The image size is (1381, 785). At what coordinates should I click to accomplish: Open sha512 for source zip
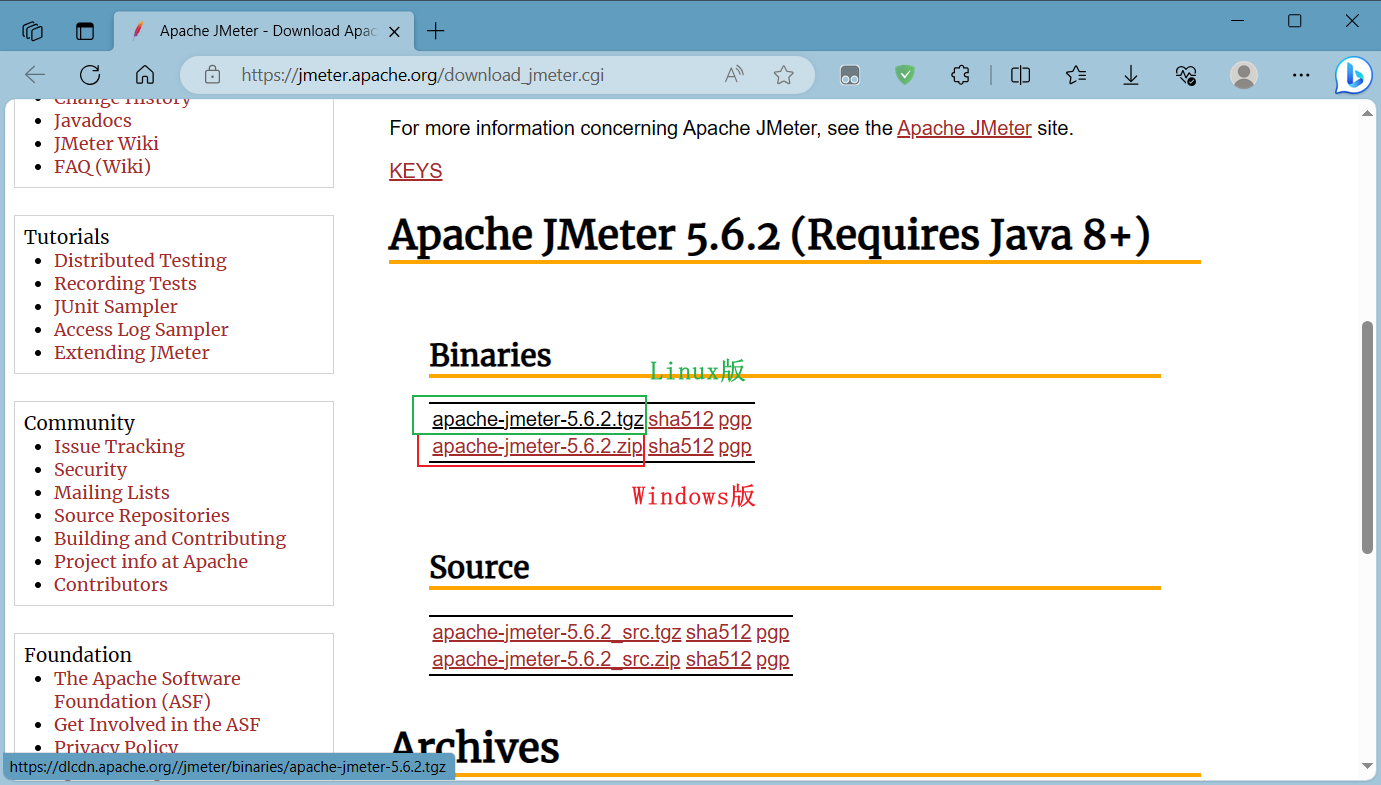[718, 659]
